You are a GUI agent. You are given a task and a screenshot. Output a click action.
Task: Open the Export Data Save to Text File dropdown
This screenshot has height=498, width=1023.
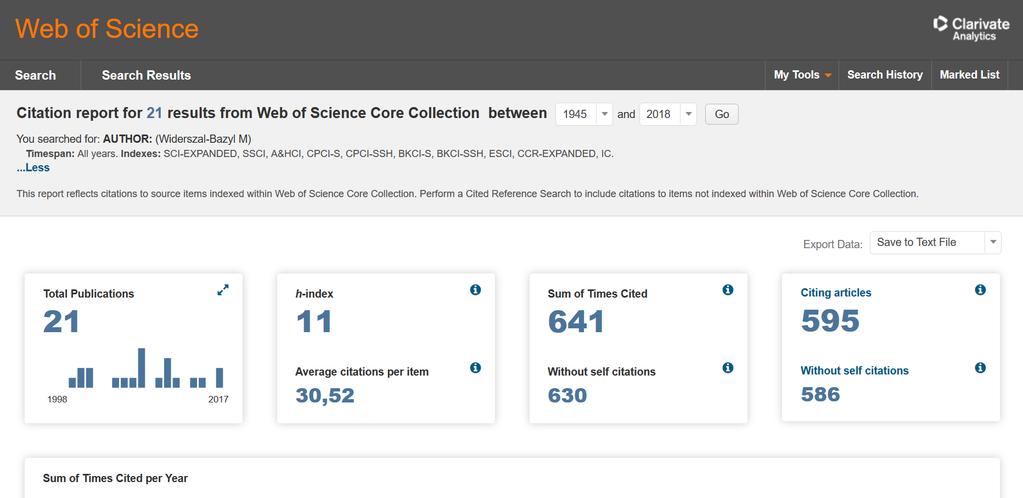pyautogui.click(x=936, y=242)
